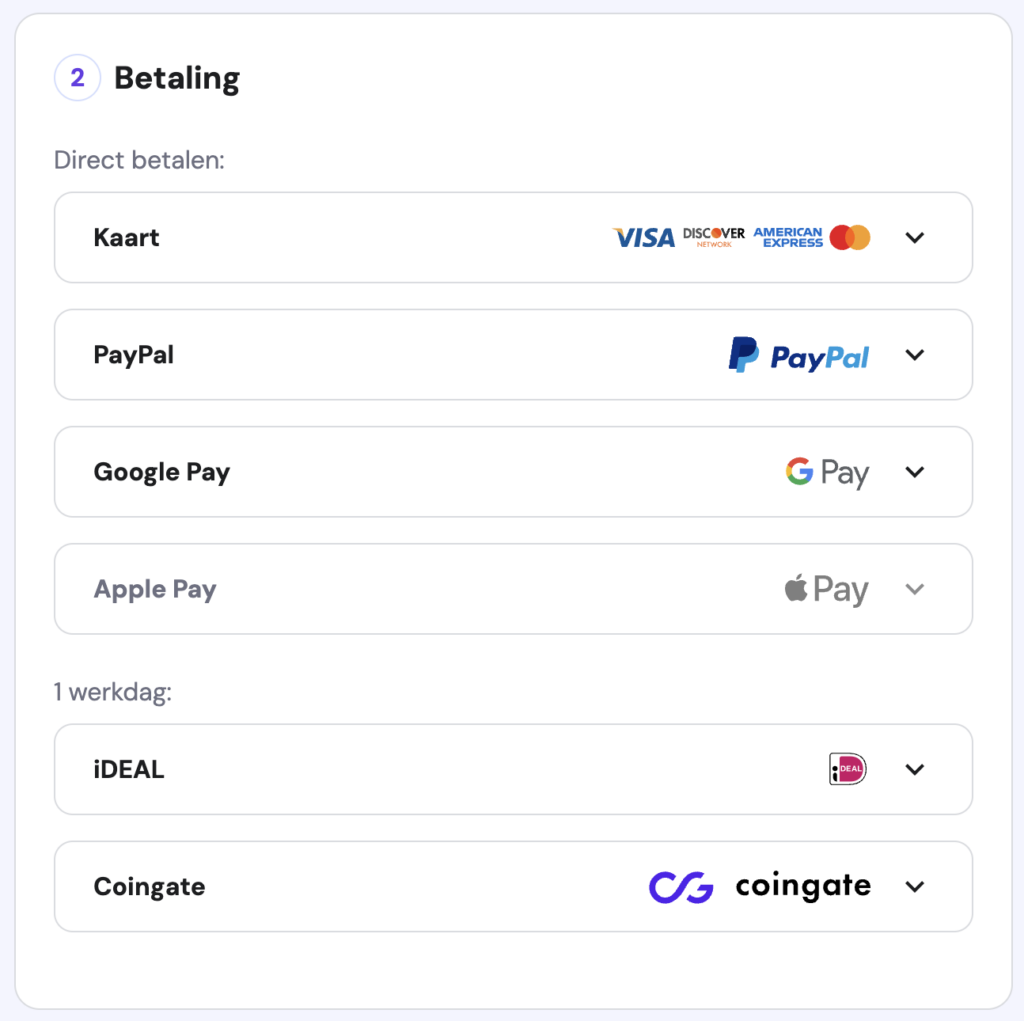This screenshot has height=1021, width=1024.
Task: Expand the PayPal option chevron
Action: [915, 355]
